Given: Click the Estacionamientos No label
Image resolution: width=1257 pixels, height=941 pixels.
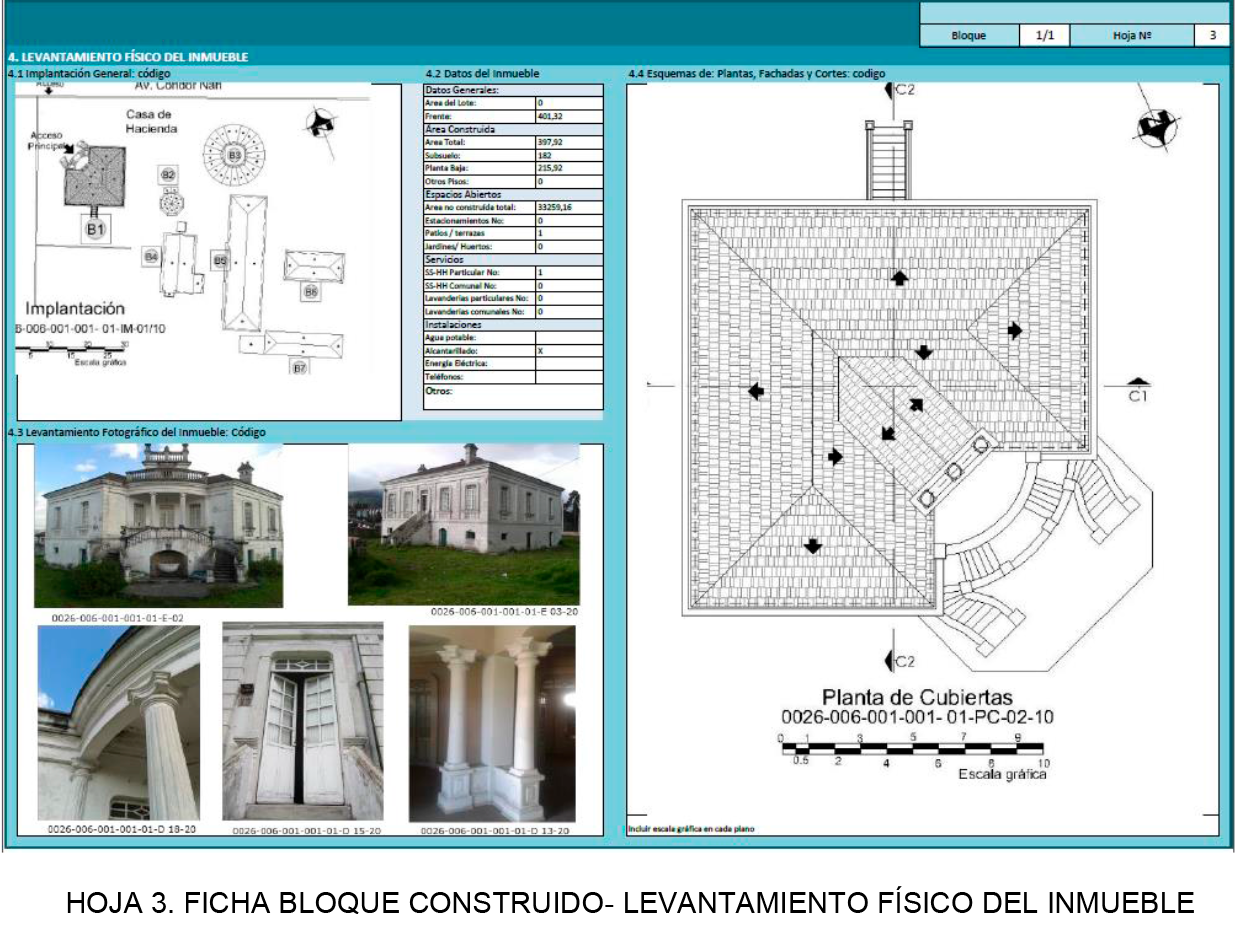Looking at the screenshot, I should pyautogui.click(x=465, y=220).
